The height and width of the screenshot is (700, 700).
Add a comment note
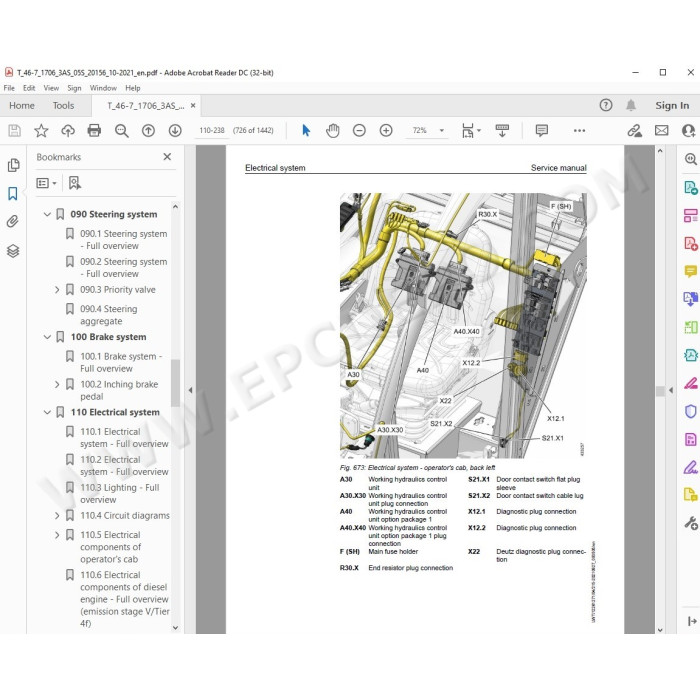point(542,130)
